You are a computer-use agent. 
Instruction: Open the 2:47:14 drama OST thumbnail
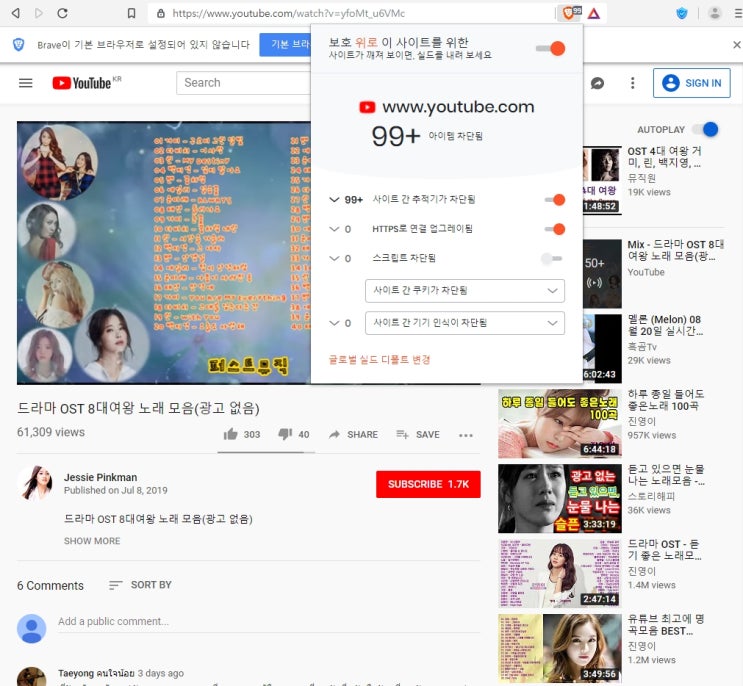[560, 573]
